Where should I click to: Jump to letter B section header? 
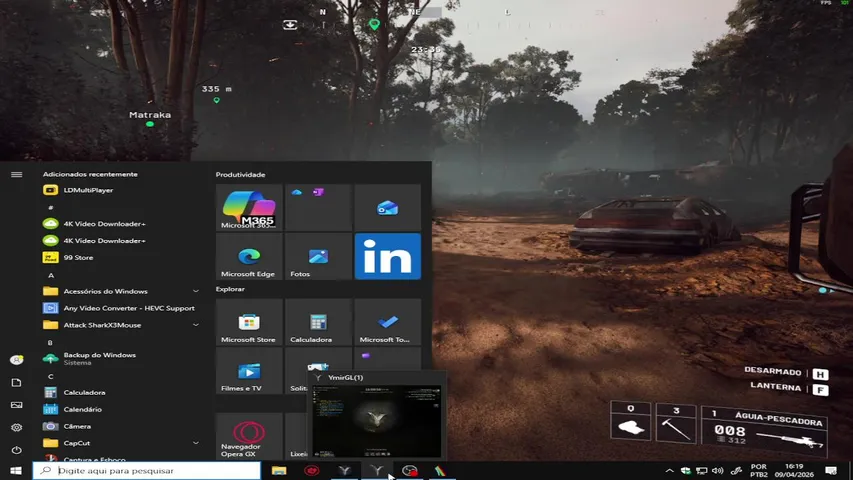(x=51, y=342)
